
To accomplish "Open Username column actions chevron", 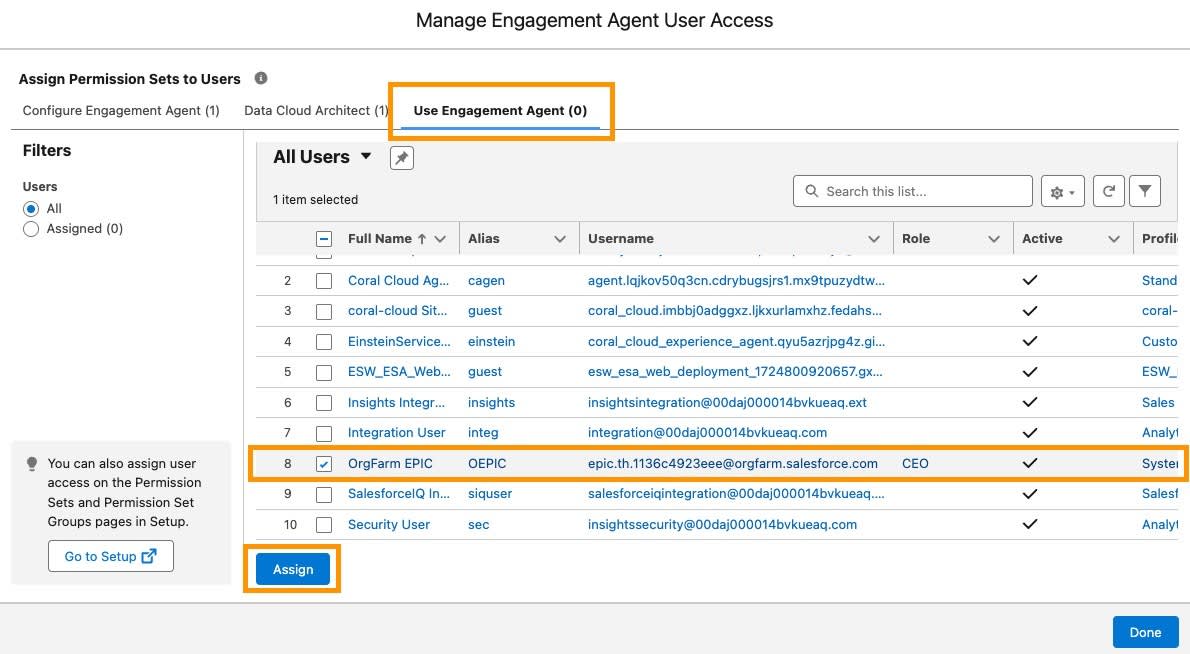I will coord(874,239).
